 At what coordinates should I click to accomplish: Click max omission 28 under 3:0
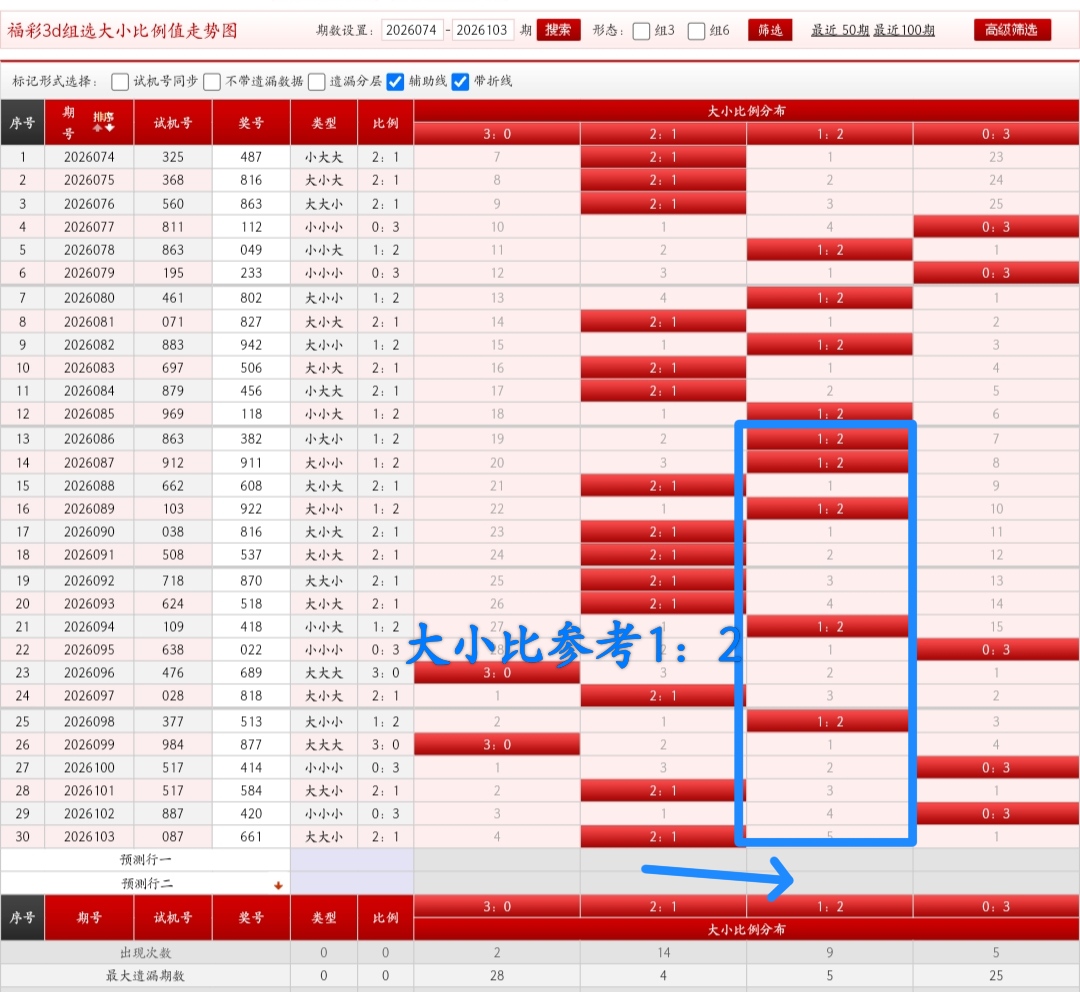pyautogui.click(x=497, y=975)
